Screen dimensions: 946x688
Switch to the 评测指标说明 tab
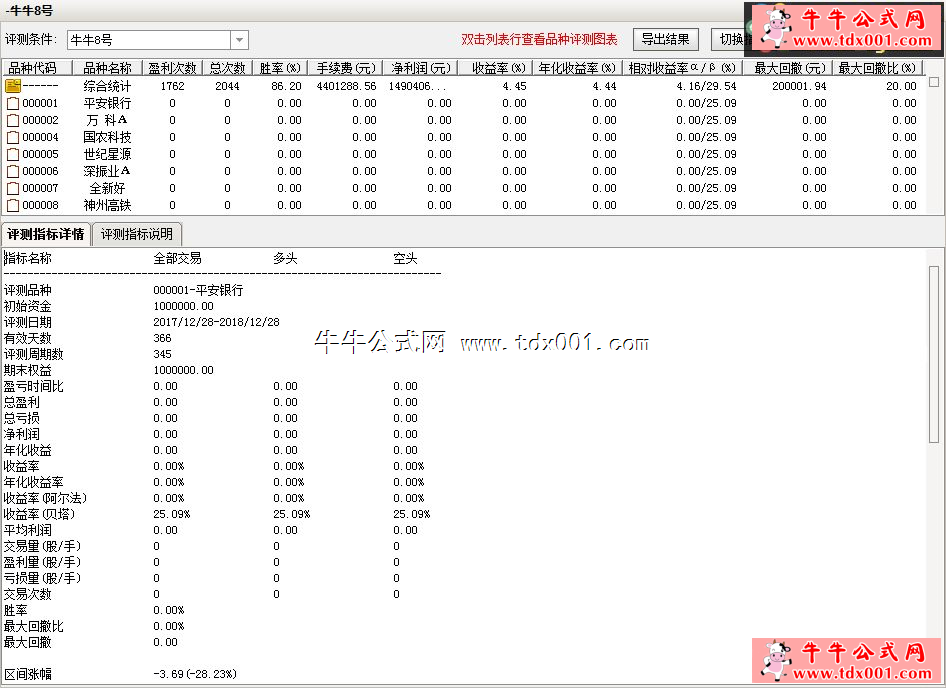pyautogui.click(x=137, y=234)
